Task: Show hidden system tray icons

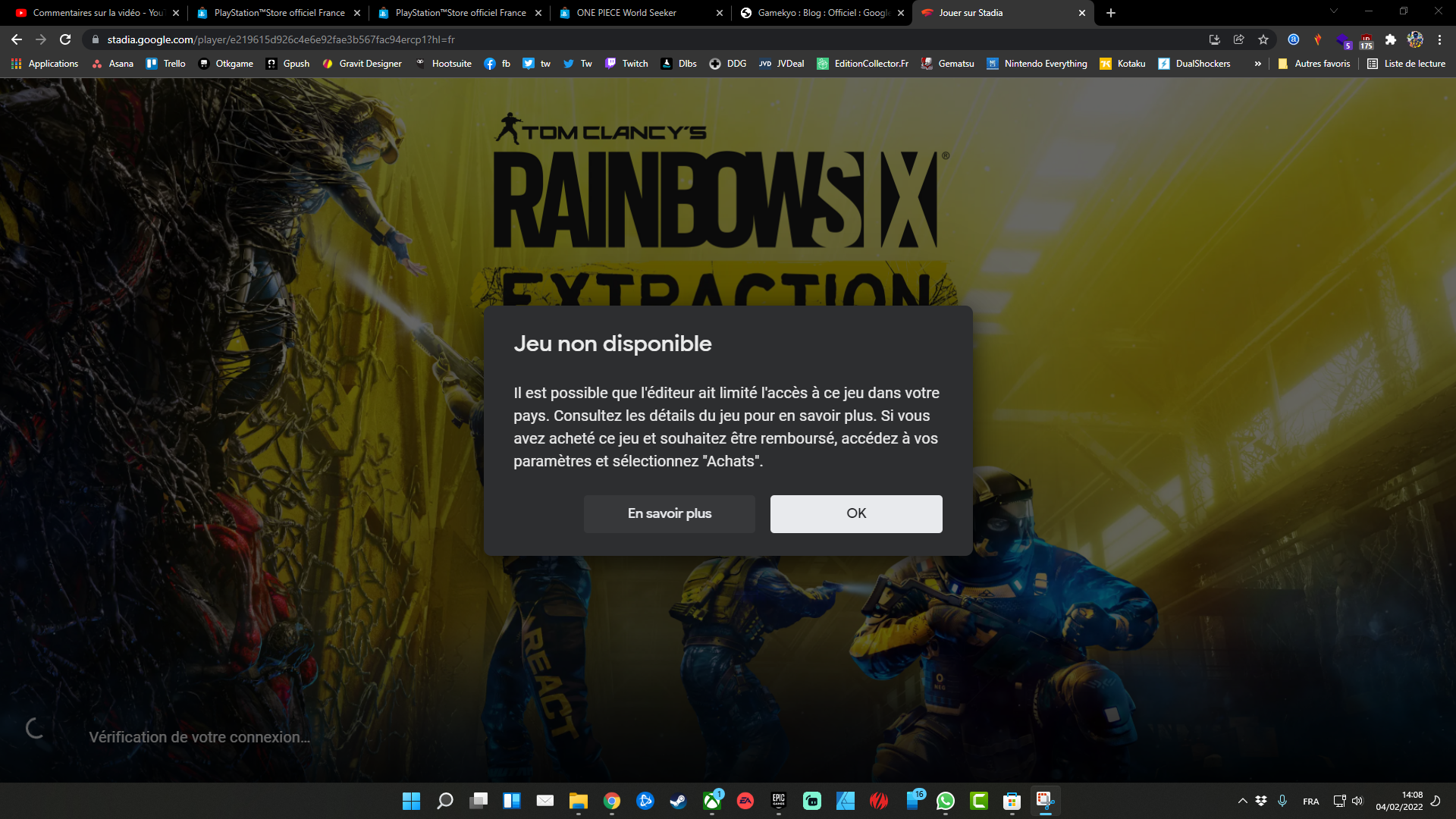Action: click(x=1242, y=801)
